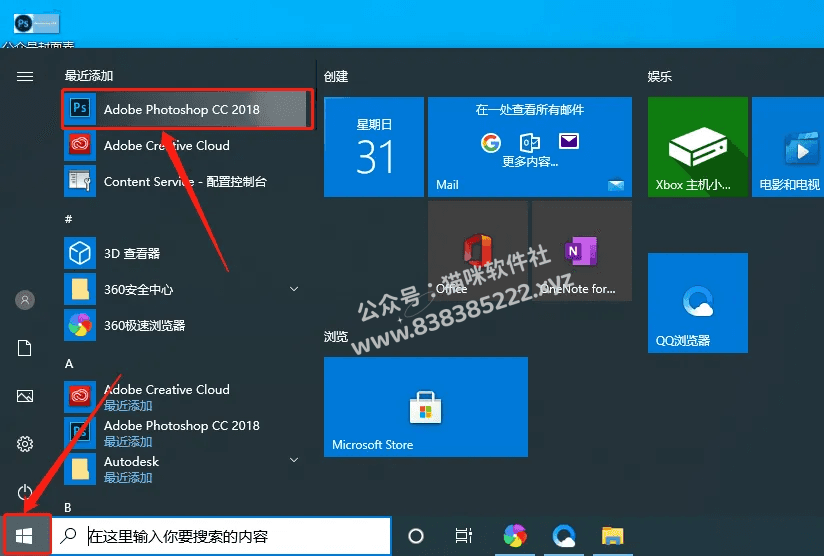
Task: Click the 浏览 tile group title
Action: (336, 336)
